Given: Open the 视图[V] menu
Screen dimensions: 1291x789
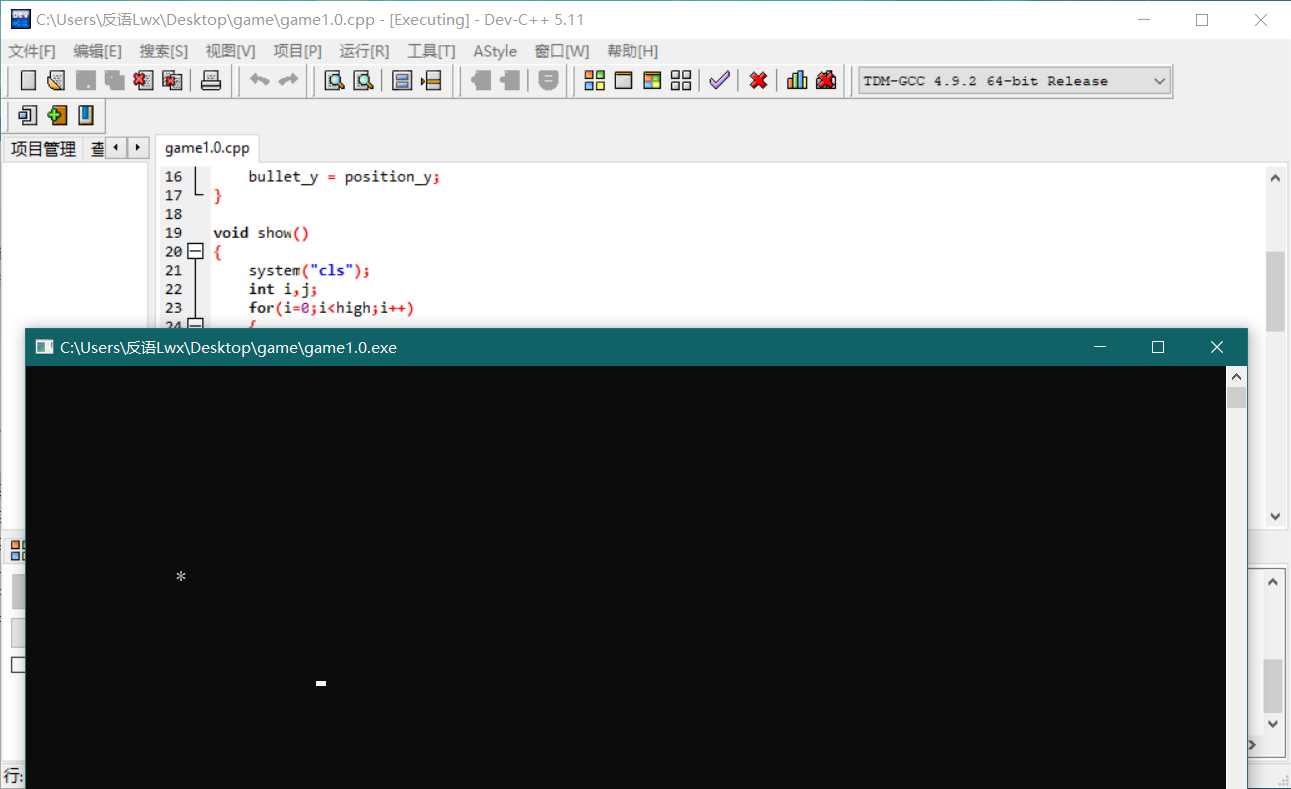Looking at the screenshot, I should pyautogui.click(x=230, y=51).
